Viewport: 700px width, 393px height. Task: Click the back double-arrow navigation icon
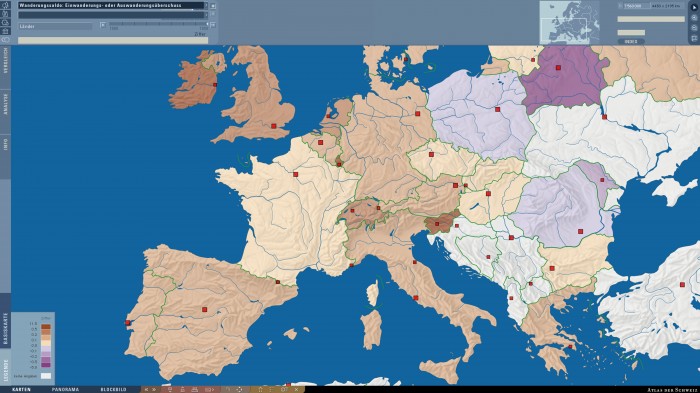(146, 389)
